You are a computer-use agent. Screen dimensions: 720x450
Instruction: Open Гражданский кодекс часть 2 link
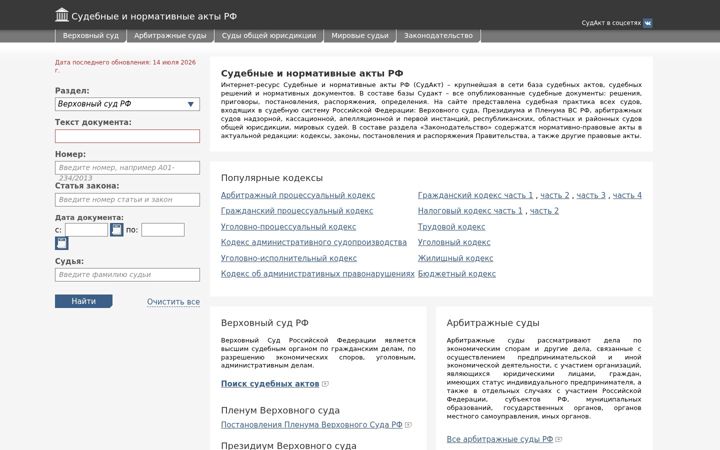(x=555, y=195)
